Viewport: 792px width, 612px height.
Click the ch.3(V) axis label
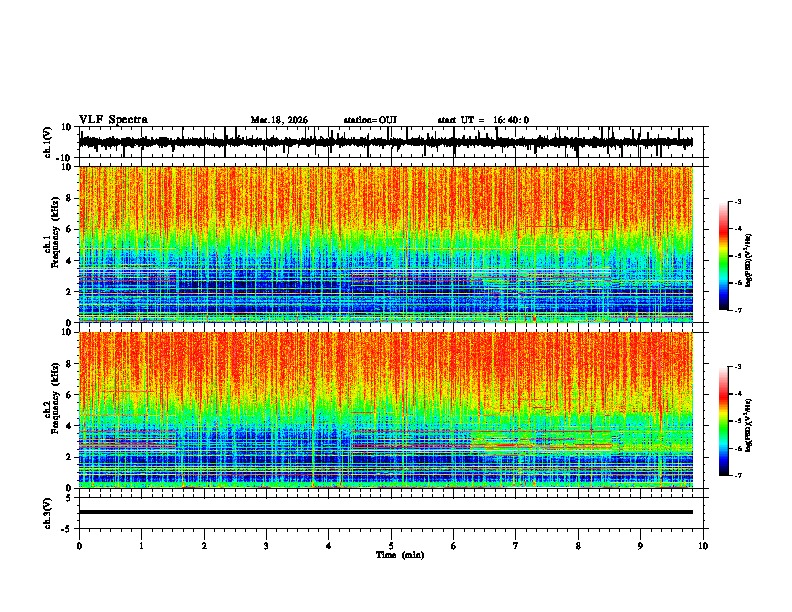click(48, 513)
